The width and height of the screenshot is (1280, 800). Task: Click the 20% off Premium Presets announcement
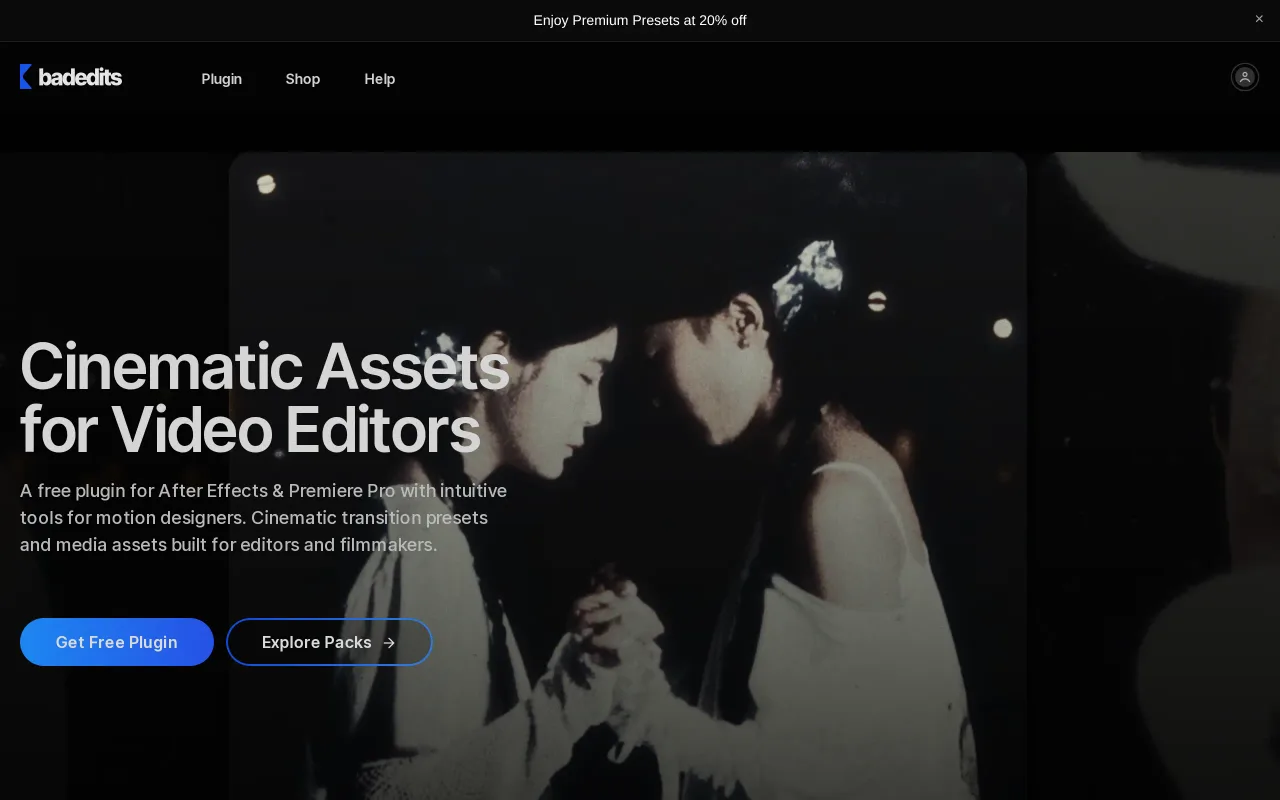640,20
